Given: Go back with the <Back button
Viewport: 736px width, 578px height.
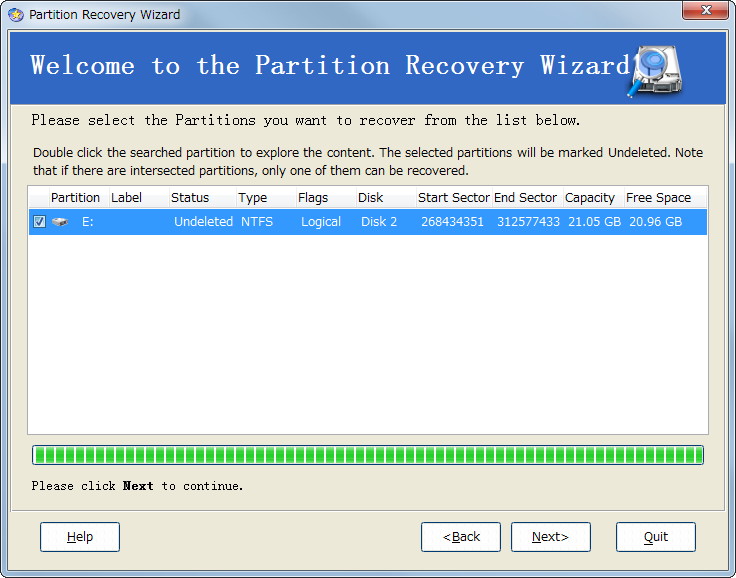Looking at the screenshot, I should pos(461,537).
